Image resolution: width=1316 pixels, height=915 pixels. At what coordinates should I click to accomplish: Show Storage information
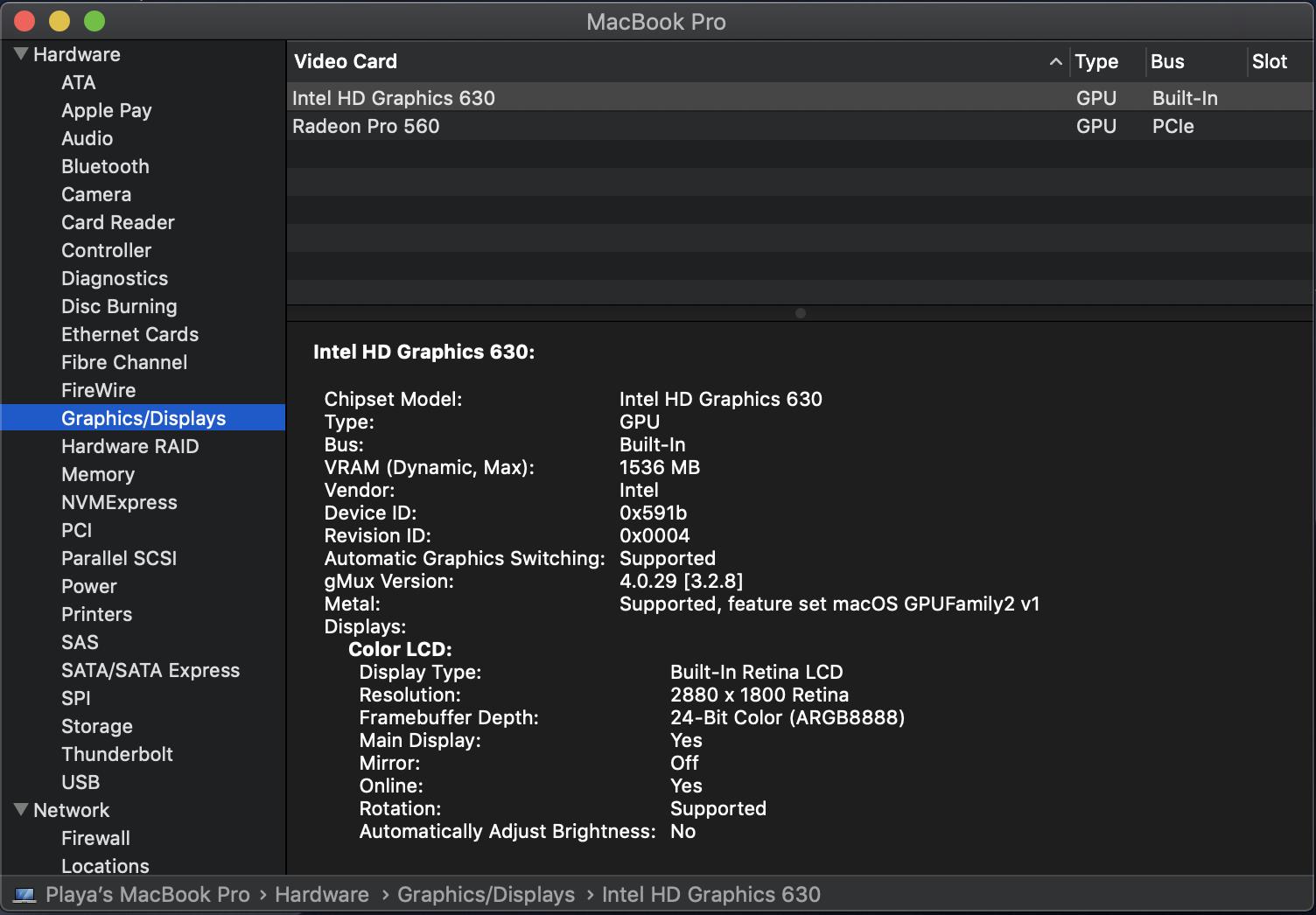pyautogui.click(x=97, y=726)
